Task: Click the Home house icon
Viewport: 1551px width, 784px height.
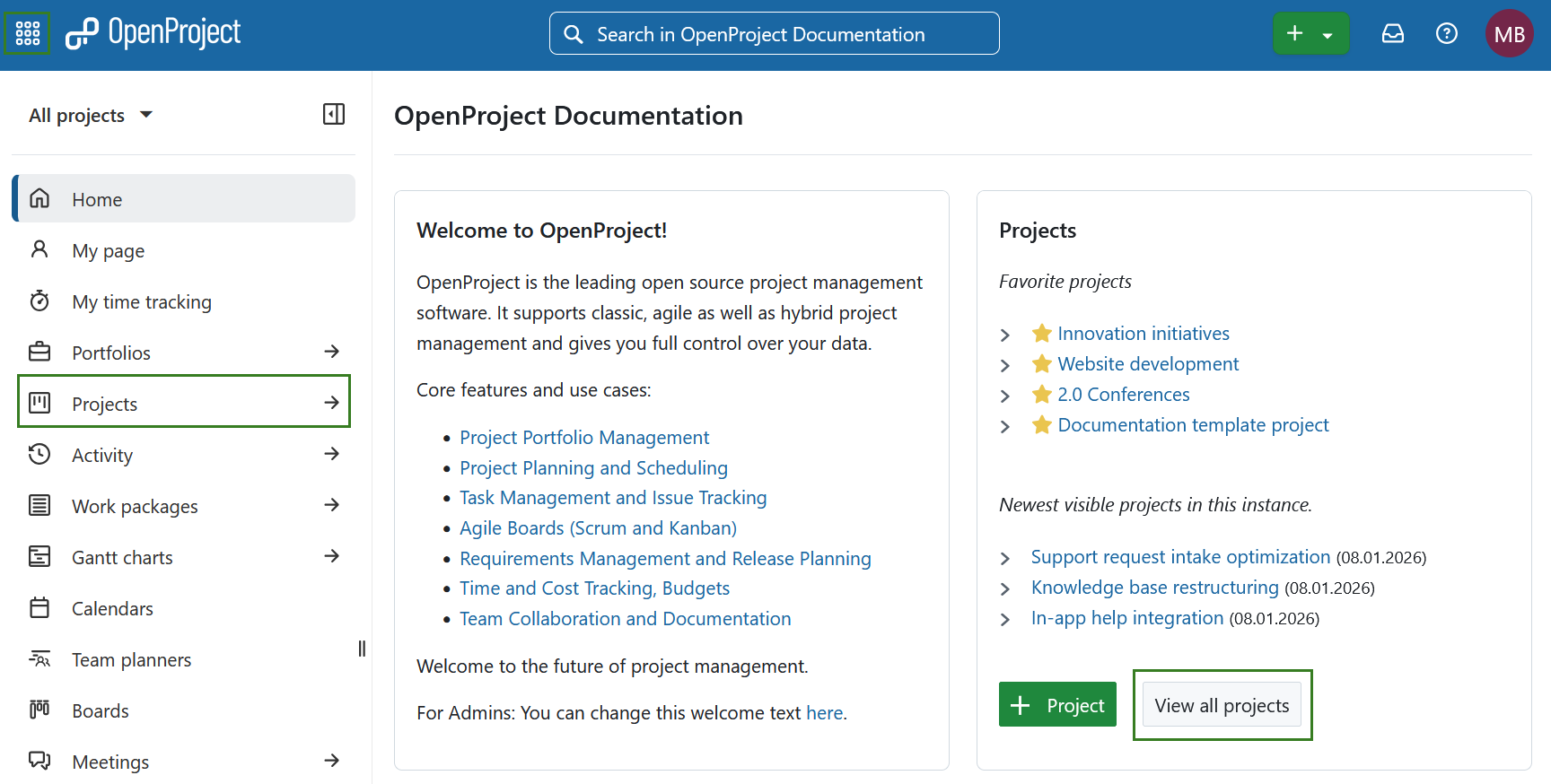Action: coord(39,198)
